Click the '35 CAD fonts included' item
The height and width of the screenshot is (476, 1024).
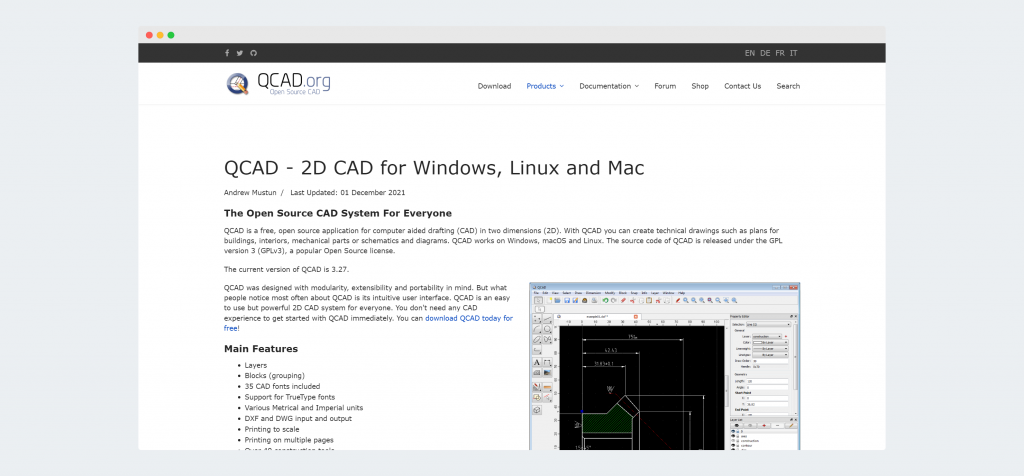pyautogui.click(x=283, y=387)
